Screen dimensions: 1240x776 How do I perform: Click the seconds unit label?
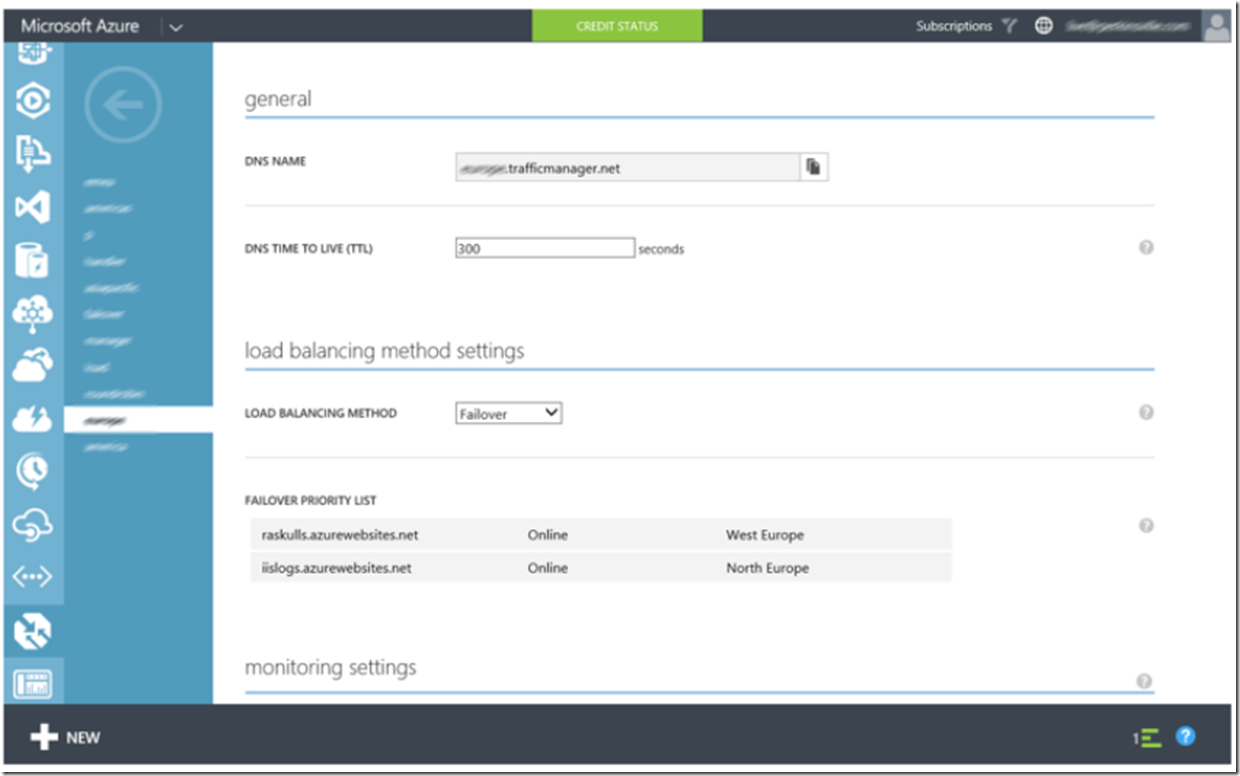(661, 249)
